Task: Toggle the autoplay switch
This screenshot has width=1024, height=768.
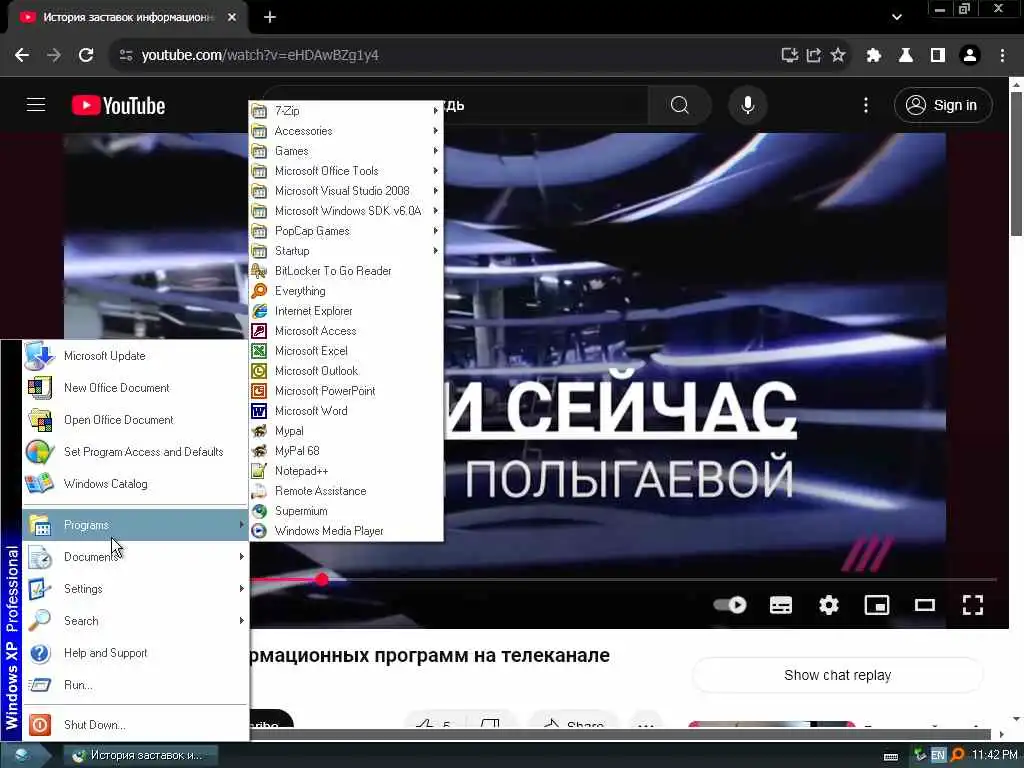Action: (x=729, y=605)
